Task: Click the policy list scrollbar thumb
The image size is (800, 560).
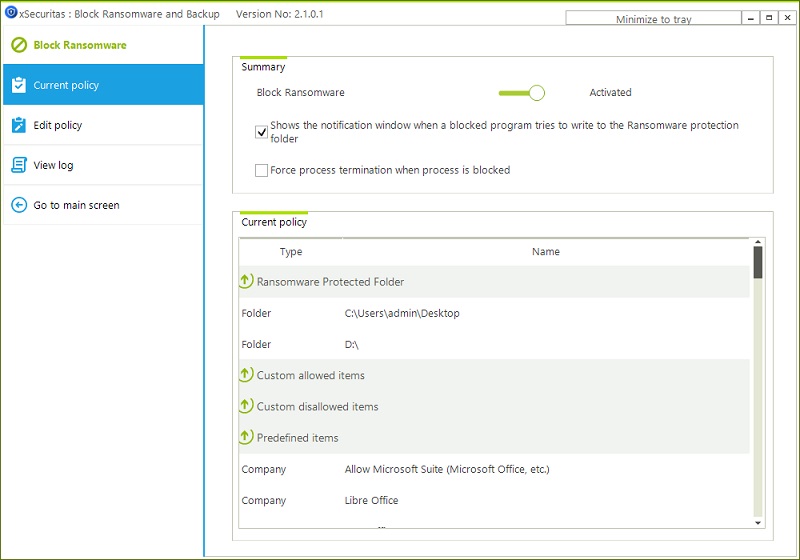Action: pyautogui.click(x=758, y=262)
